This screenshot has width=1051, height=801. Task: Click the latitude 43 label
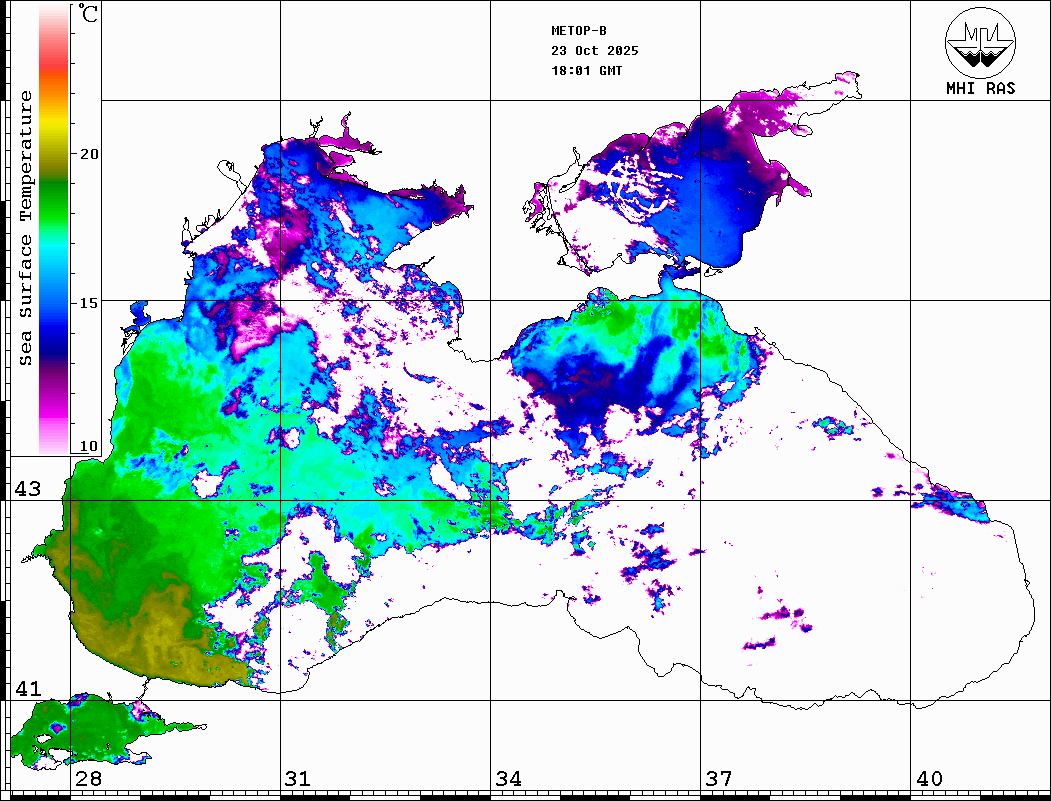pyautogui.click(x=27, y=489)
